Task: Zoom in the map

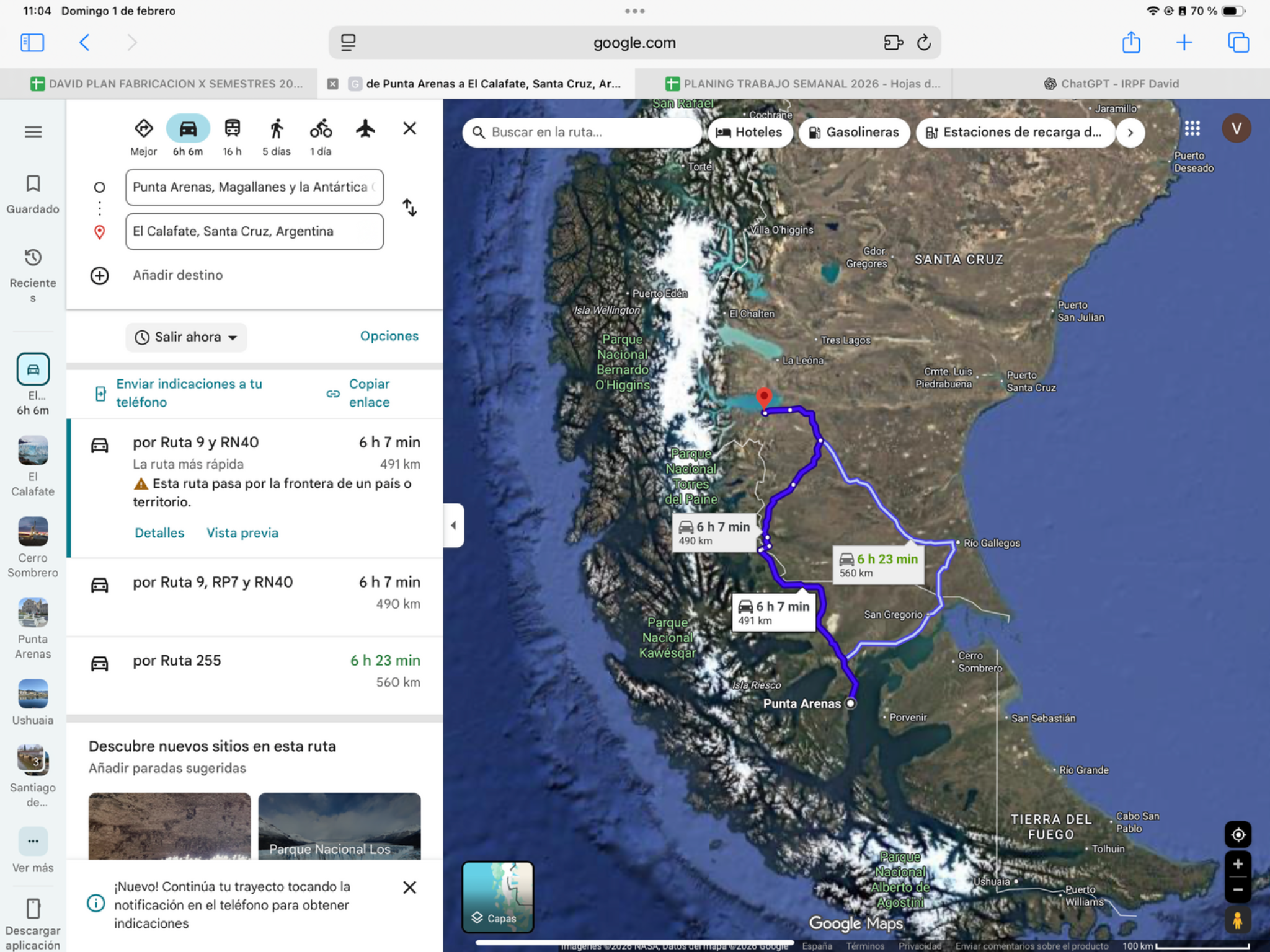Action: (1238, 864)
